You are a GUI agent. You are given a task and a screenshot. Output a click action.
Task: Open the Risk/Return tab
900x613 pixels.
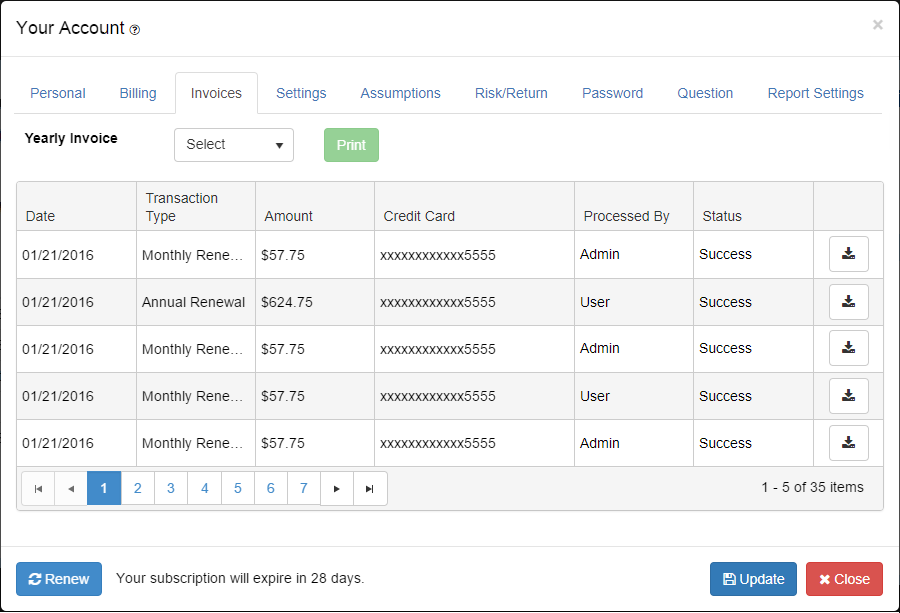(x=511, y=93)
